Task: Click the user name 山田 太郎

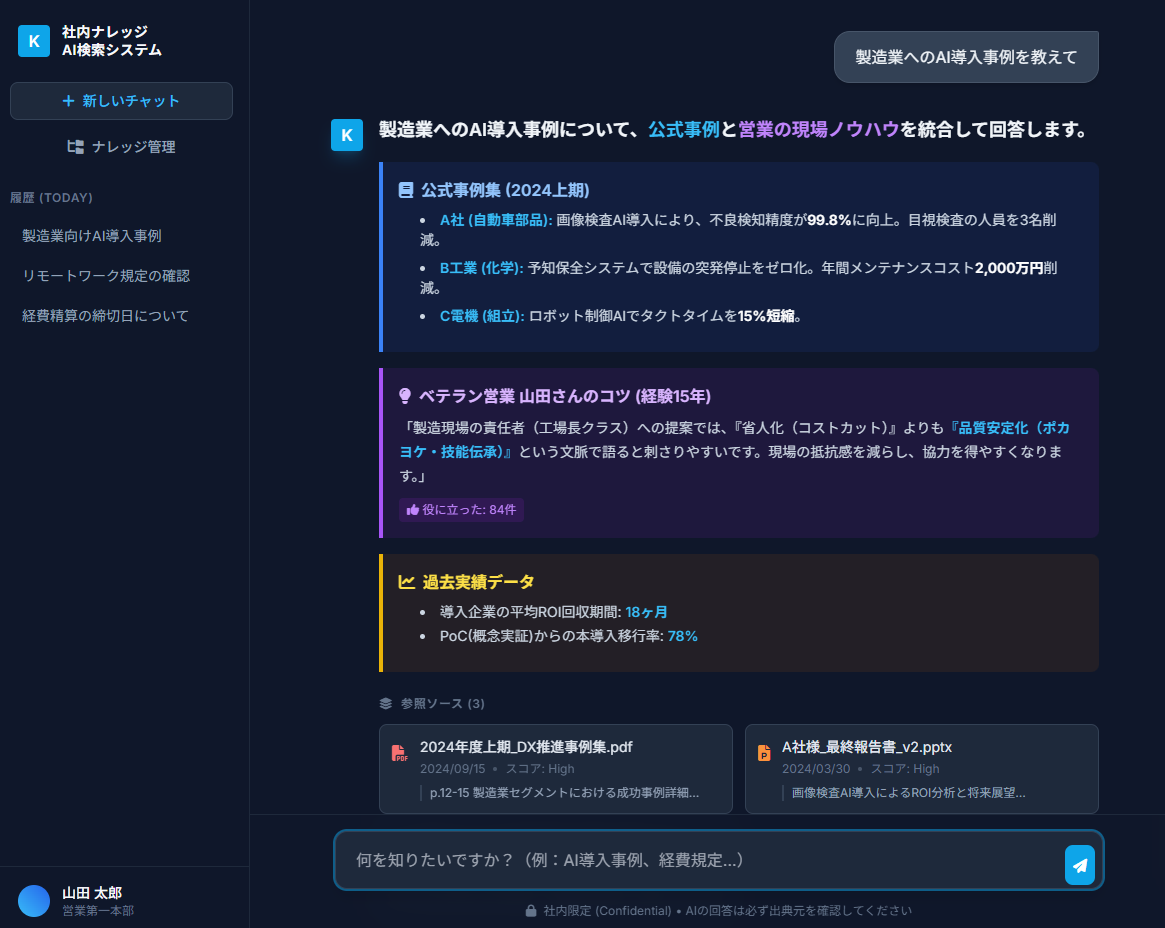Action: 92,892
